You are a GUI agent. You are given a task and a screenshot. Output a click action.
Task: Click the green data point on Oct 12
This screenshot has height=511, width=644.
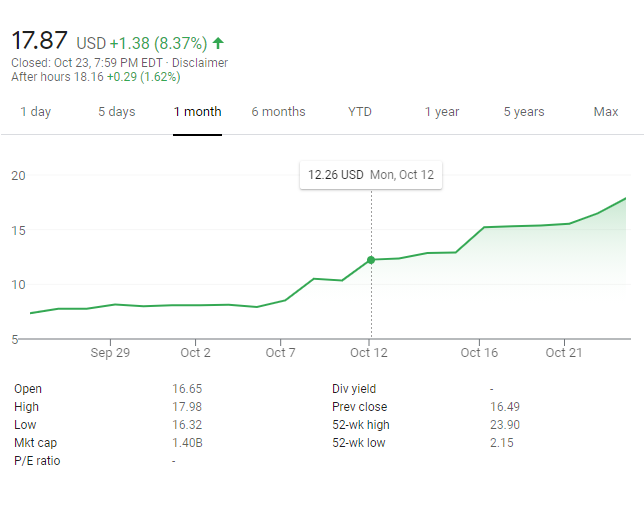click(x=371, y=260)
